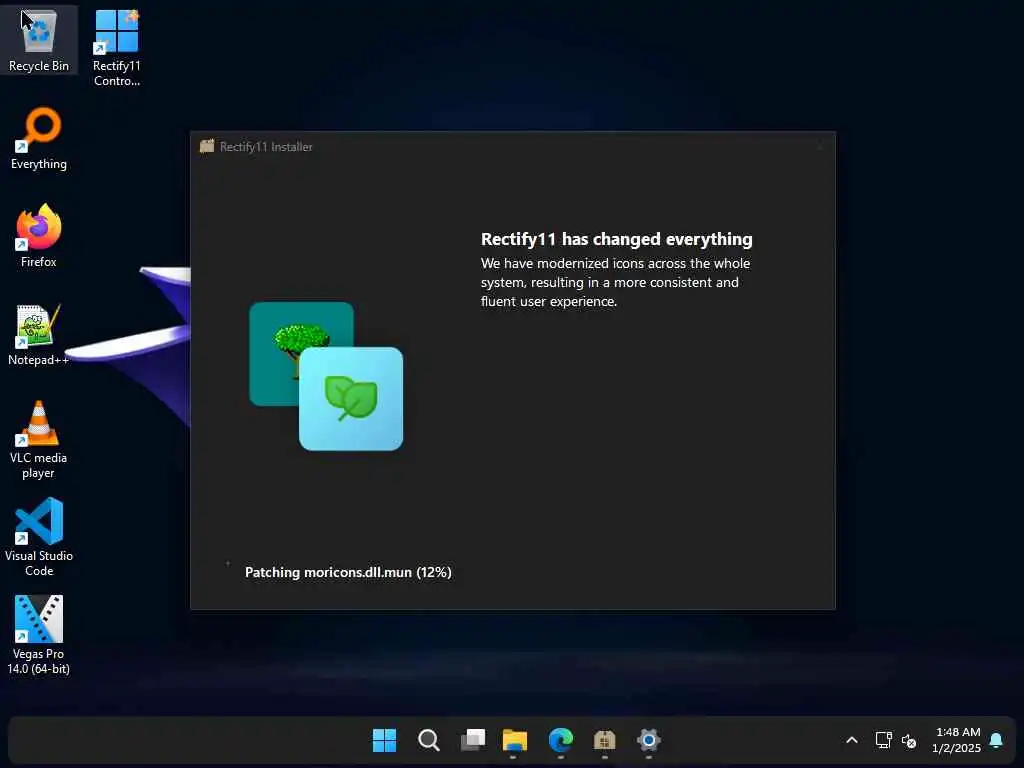Open the Windows Start menu
Viewport: 1024px width, 768px height.
click(x=384, y=740)
